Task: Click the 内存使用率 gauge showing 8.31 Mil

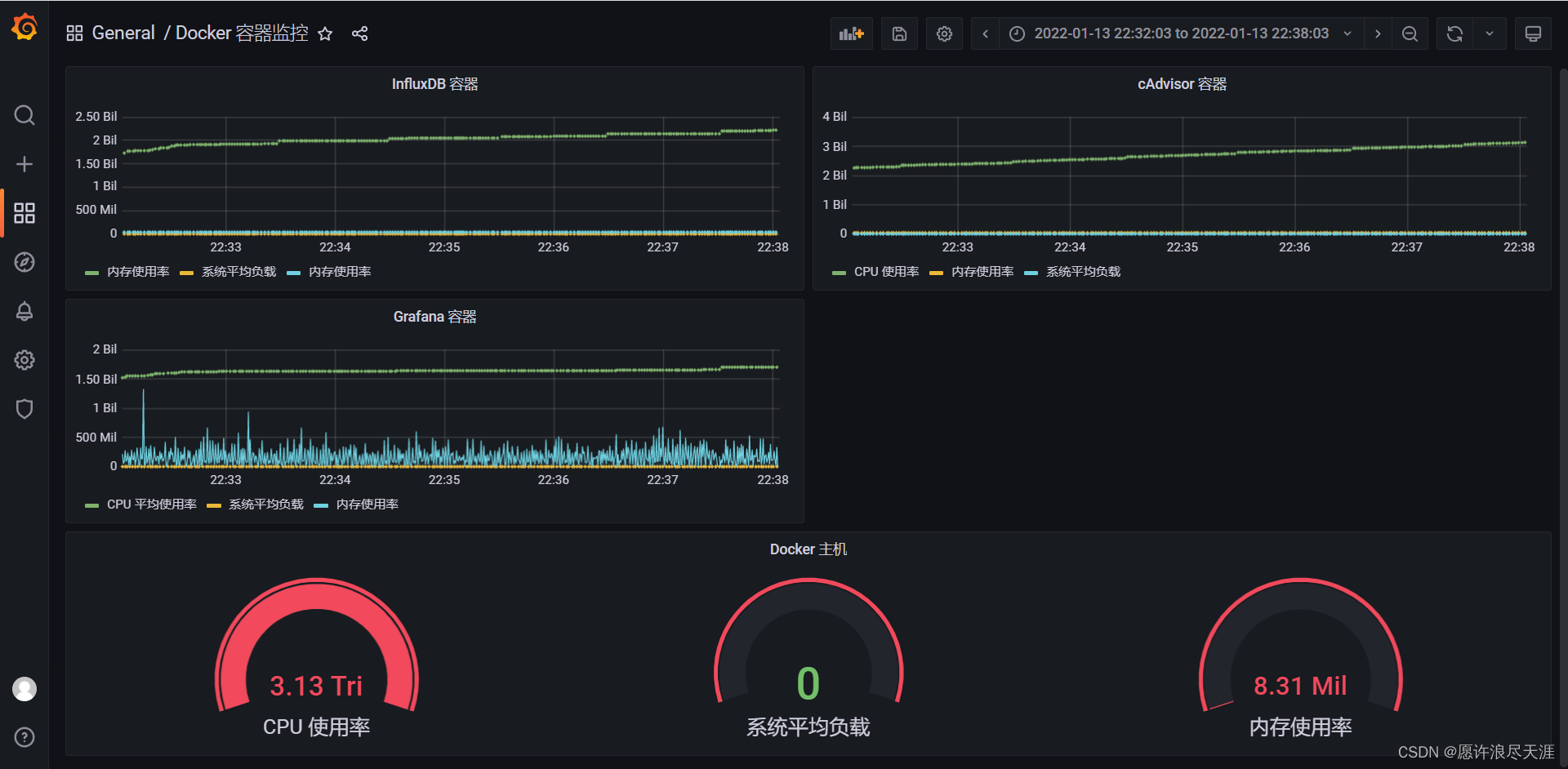Action: [1300, 657]
